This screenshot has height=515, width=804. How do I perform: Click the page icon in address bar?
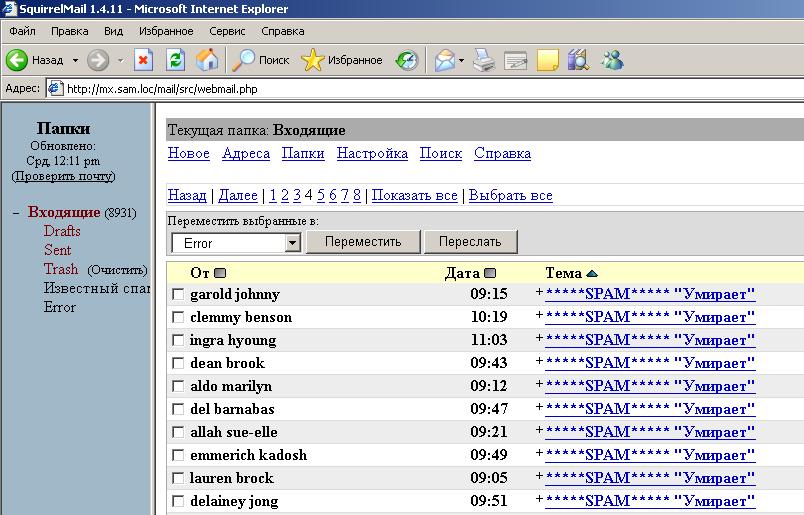55,89
